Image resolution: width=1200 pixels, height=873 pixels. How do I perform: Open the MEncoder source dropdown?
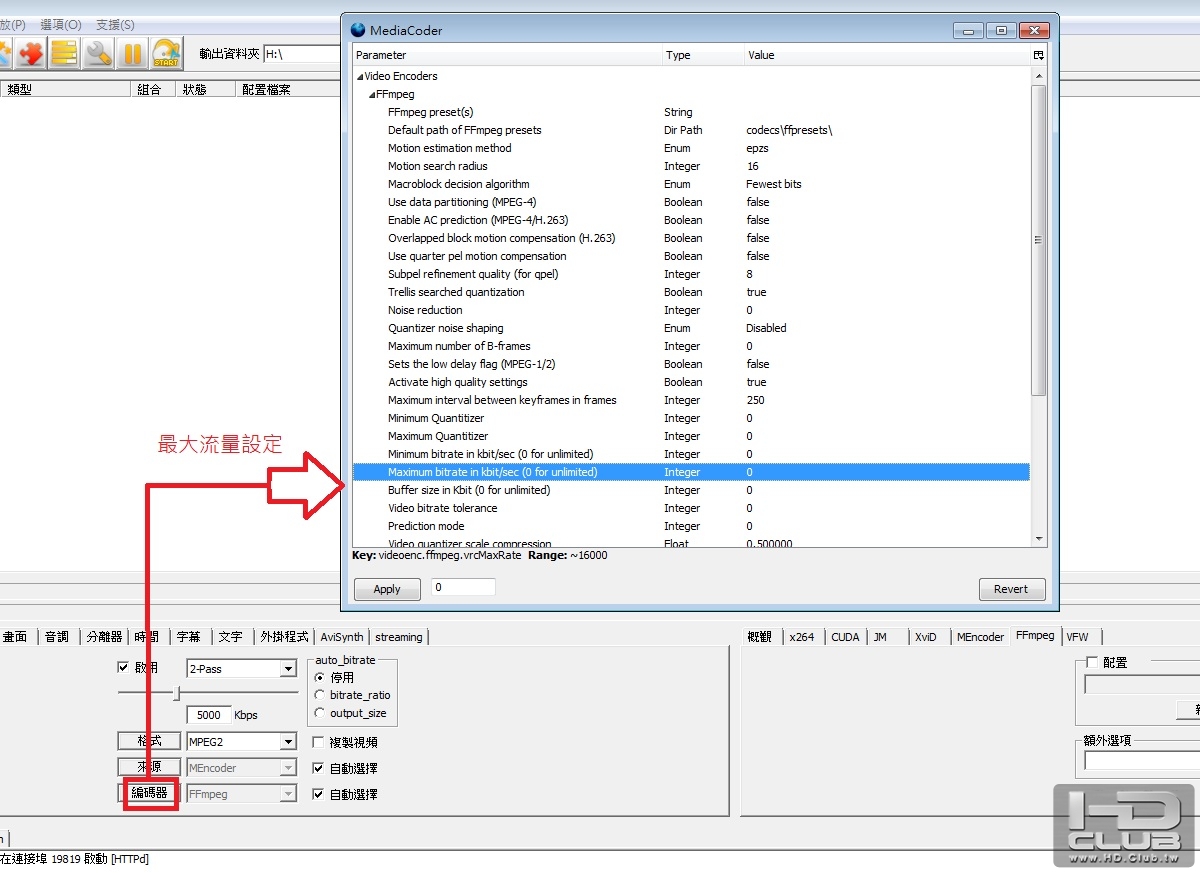coord(289,768)
